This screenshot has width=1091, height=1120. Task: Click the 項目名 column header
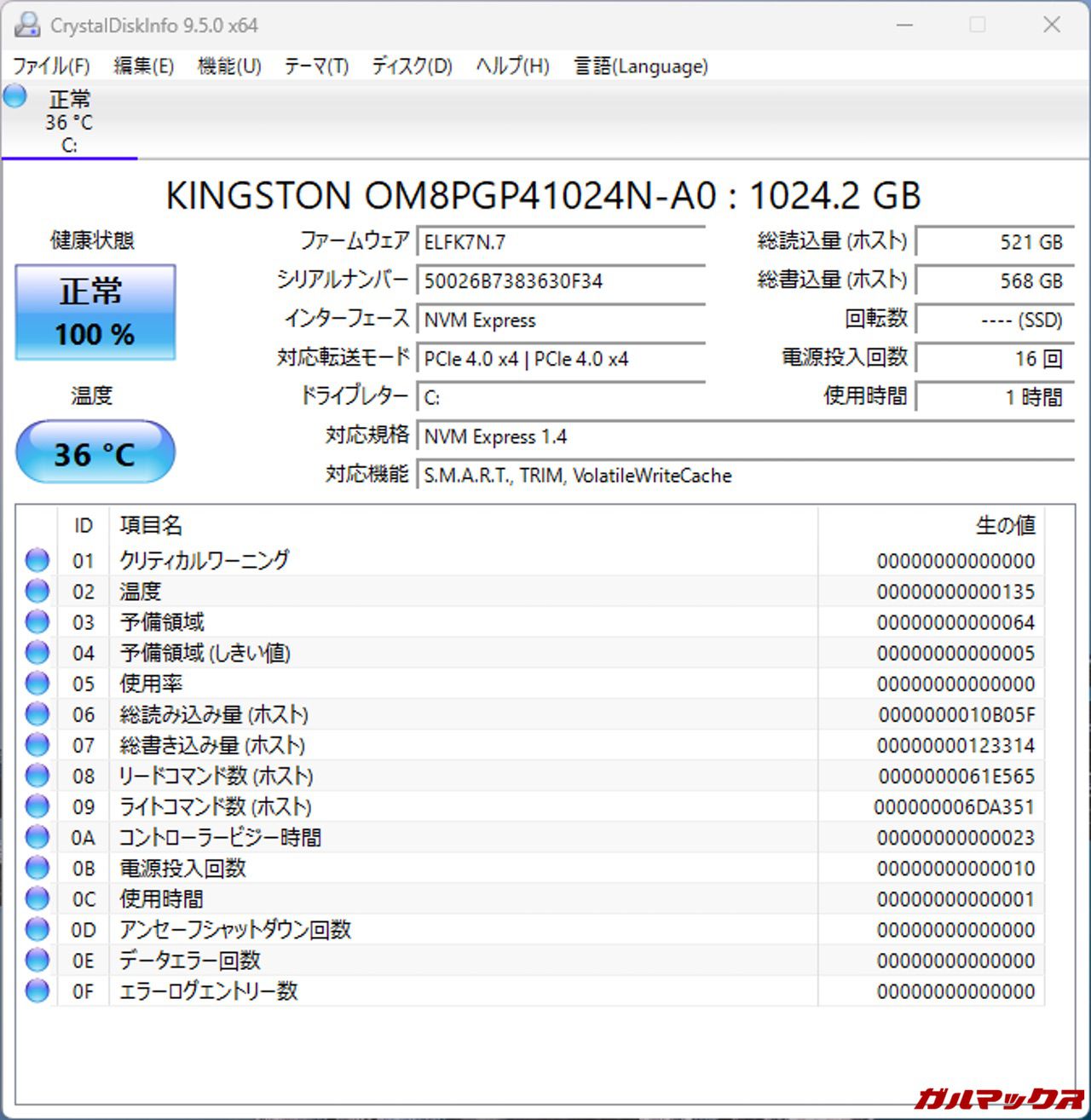click(x=151, y=525)
